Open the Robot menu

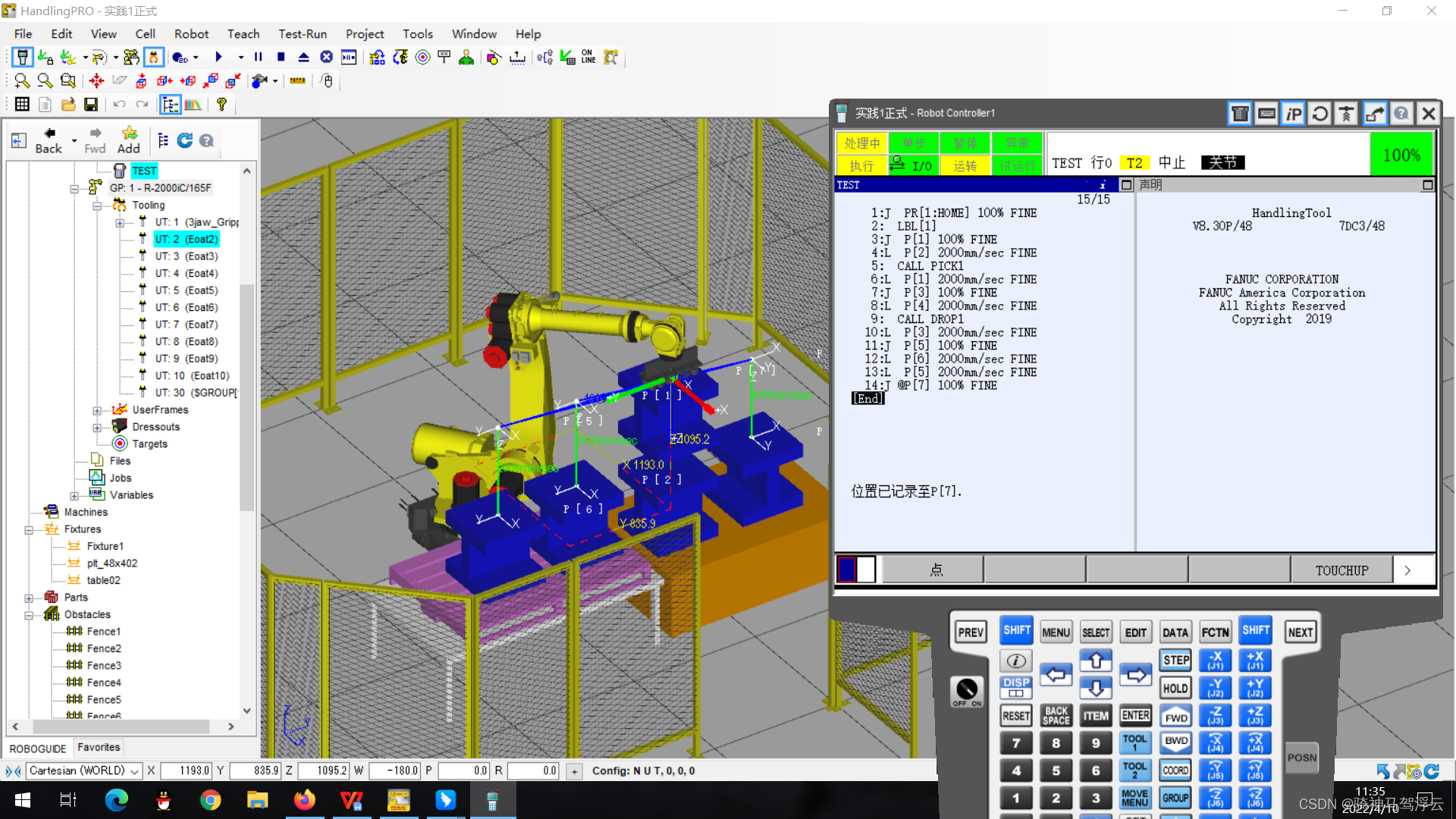[x=191, y=34]
